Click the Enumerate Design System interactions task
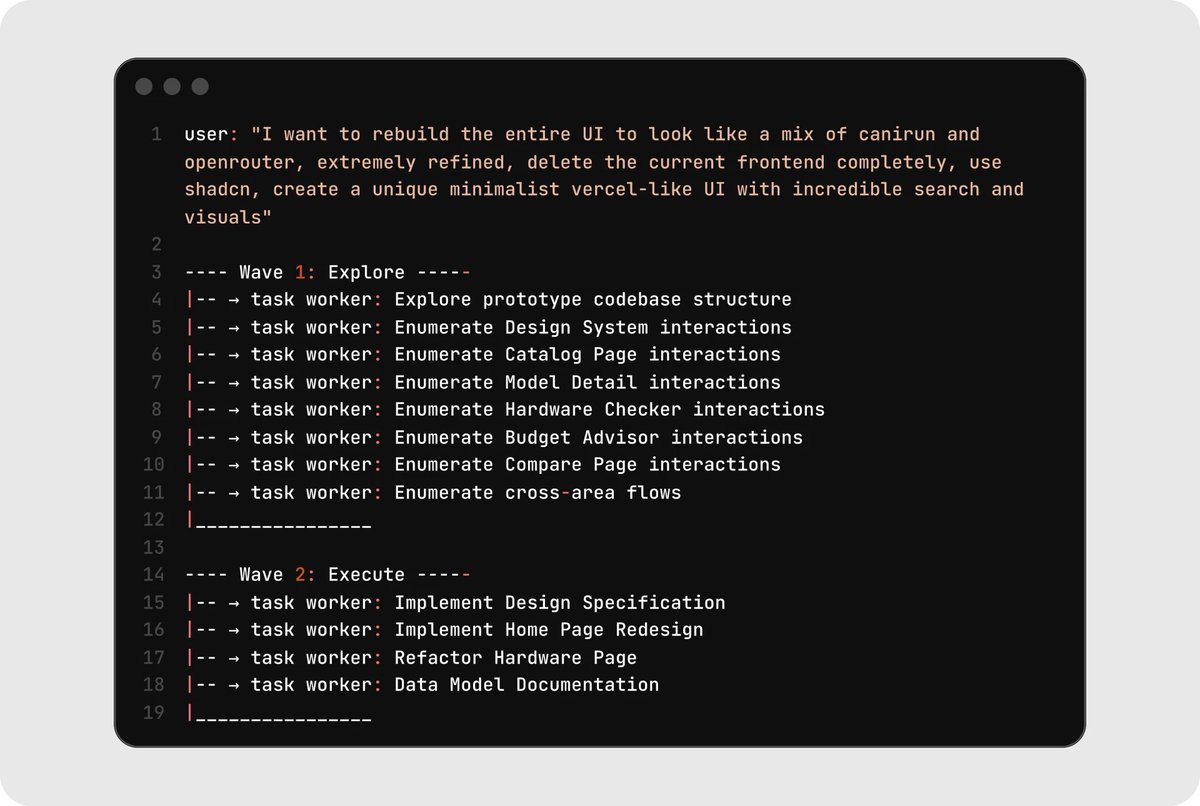This screenshot has width=1200, height=806. pos(592,327)
